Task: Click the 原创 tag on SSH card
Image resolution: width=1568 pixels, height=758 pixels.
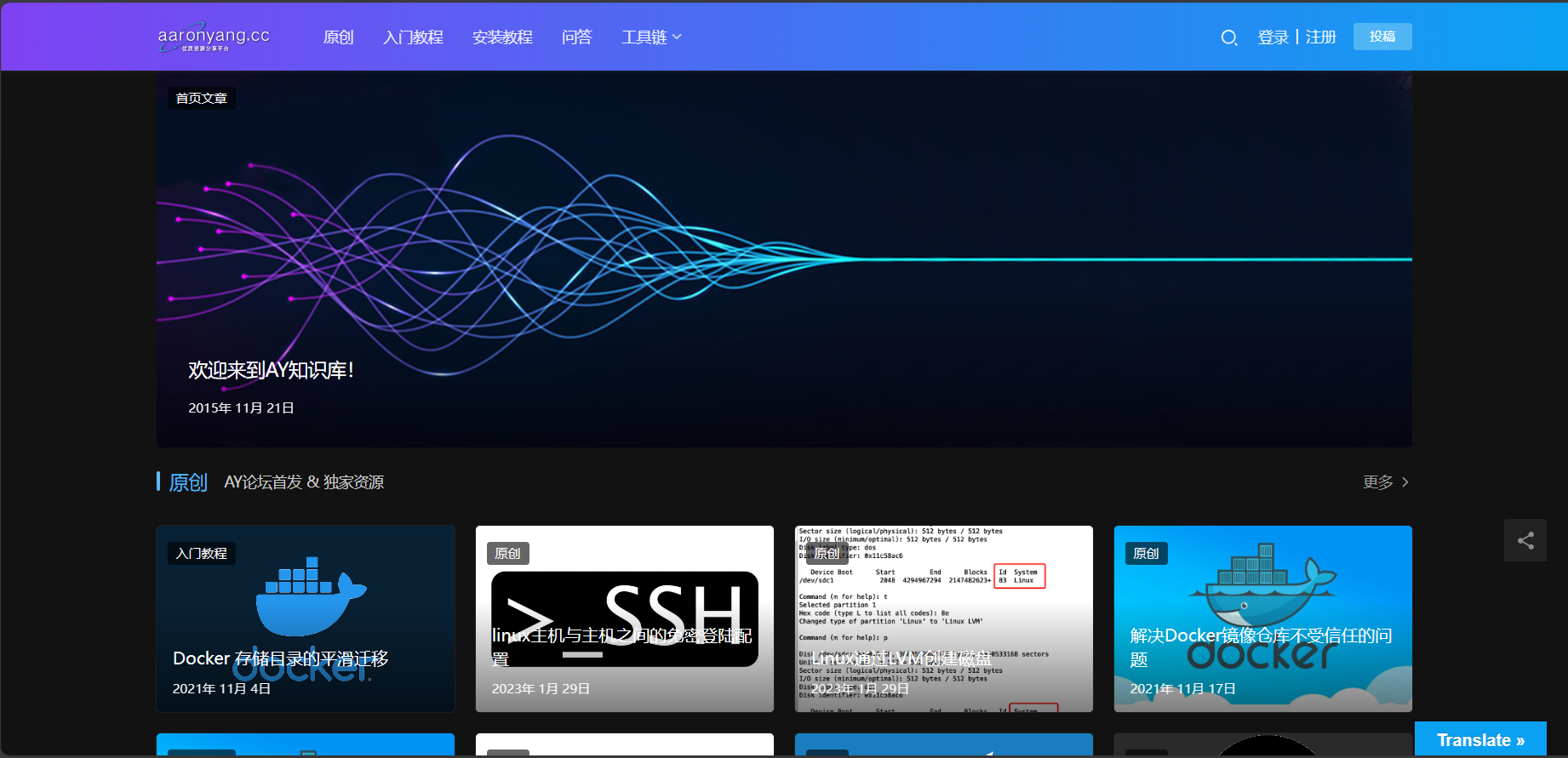Action: [508, 554]
